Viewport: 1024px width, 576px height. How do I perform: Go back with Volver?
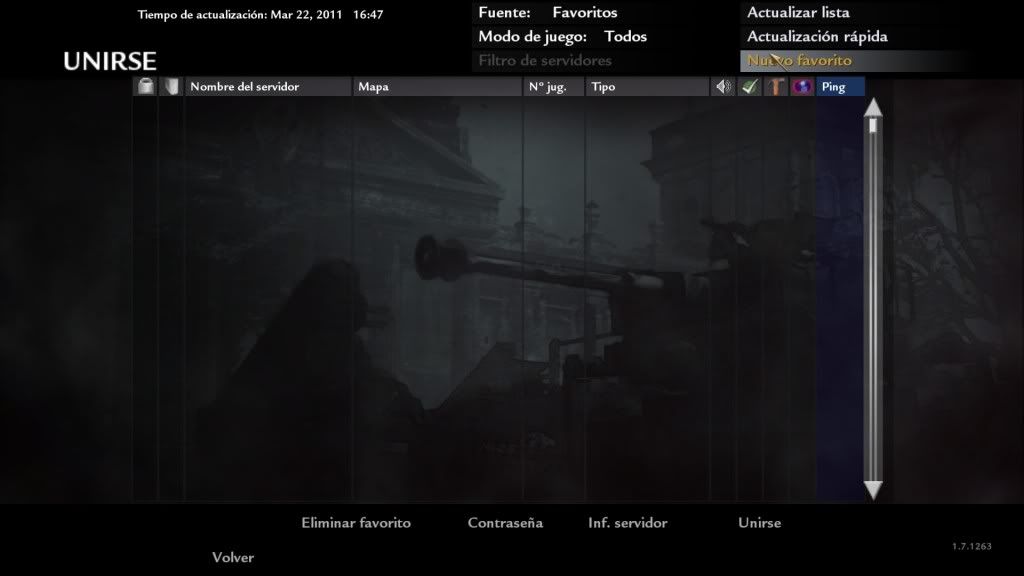pos(232,558)
